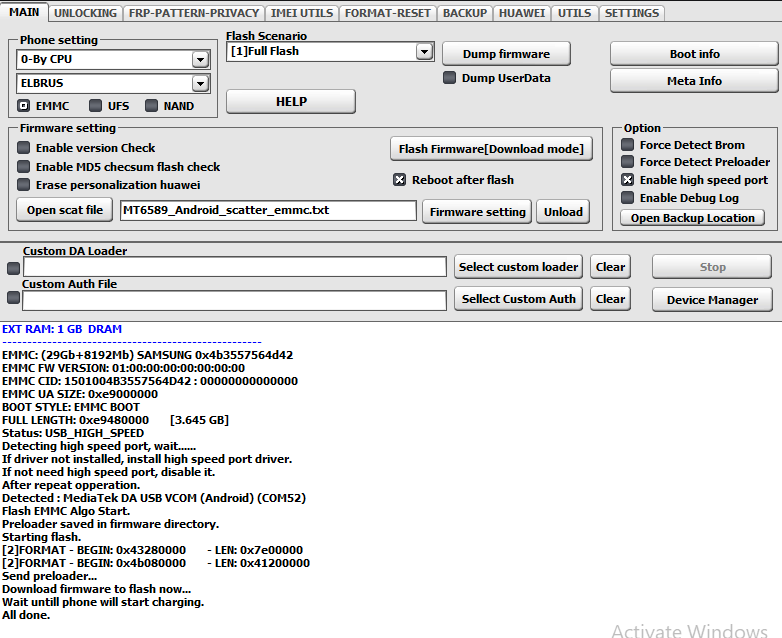Expand the 0-By CPU dropdown

pos(200,59)
